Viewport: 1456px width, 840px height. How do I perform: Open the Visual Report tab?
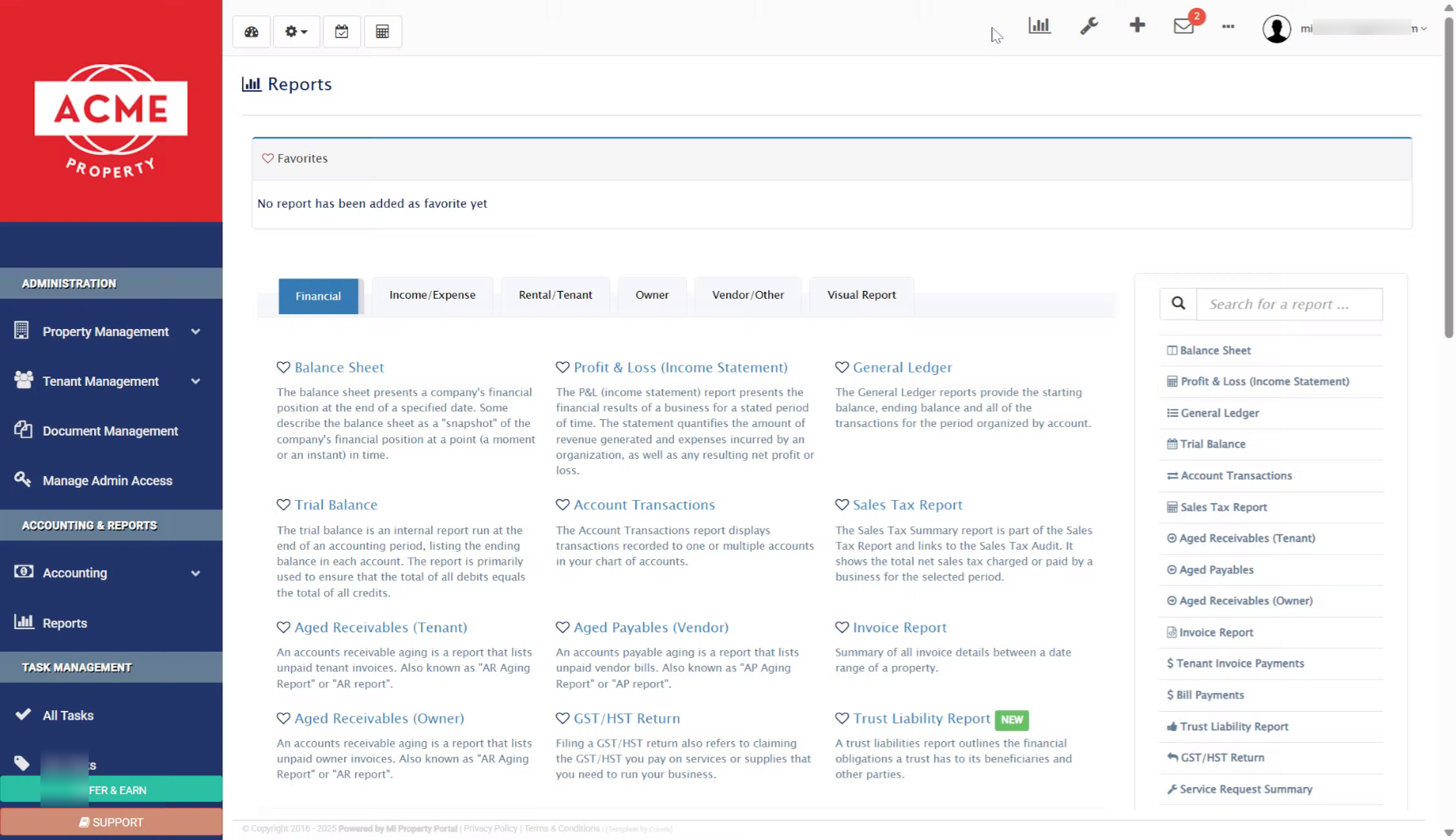861,295
